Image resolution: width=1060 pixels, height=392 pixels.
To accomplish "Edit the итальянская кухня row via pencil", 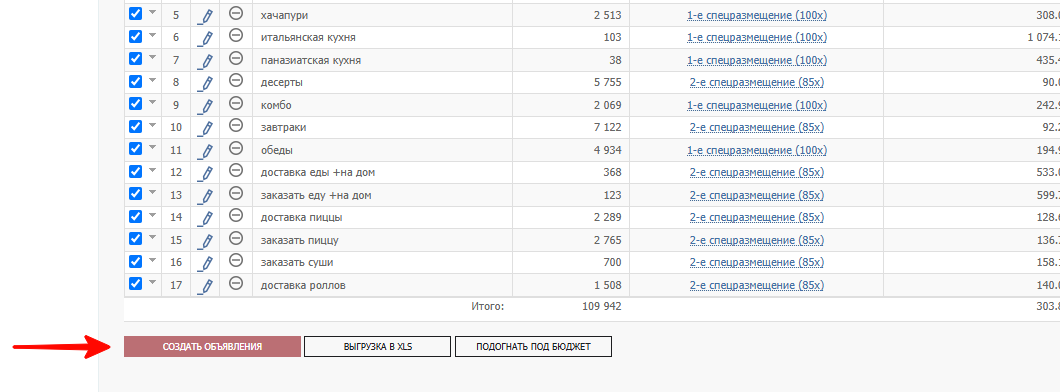I will click(206, 39).
